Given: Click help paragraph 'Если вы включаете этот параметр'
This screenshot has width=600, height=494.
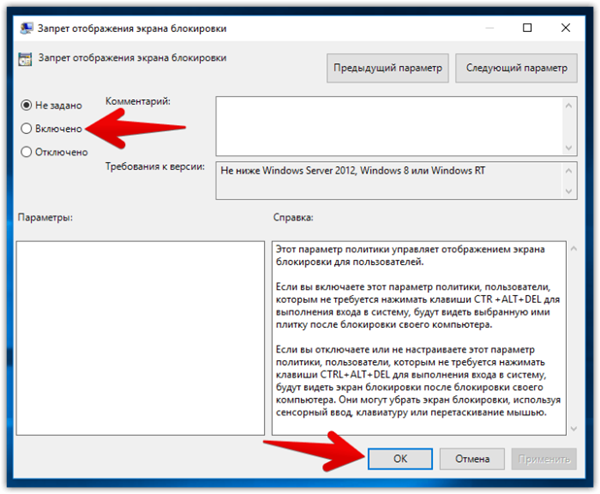Looking at the screenshot, I should (x=417, y=306).
